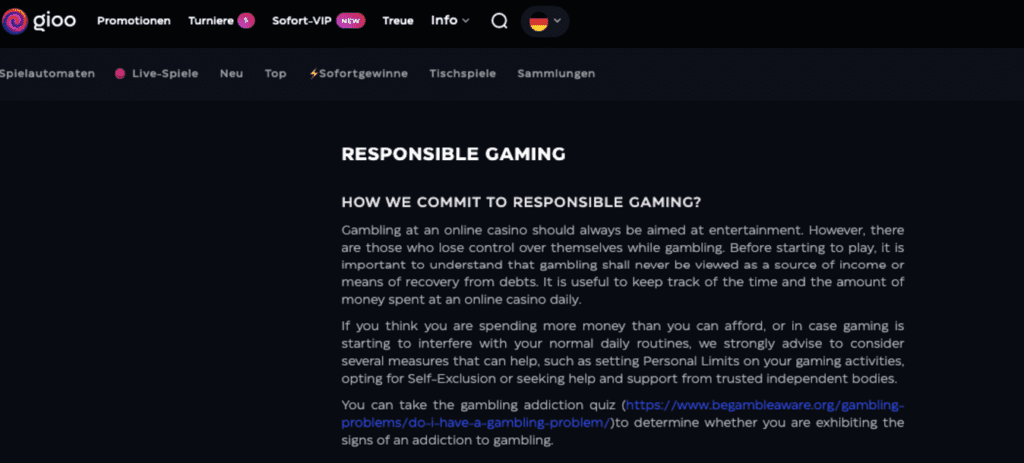Click the NEW badge beside Sofort-VIP
The height and width of the screenshot is (463, 1024).
(x=350, y=21)
